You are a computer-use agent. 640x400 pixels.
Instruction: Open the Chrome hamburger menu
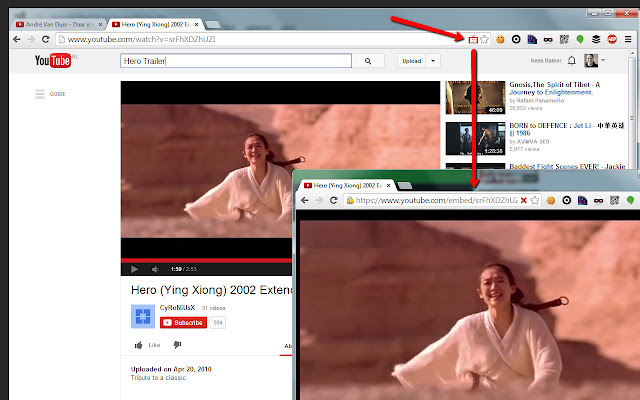[628, 39]
